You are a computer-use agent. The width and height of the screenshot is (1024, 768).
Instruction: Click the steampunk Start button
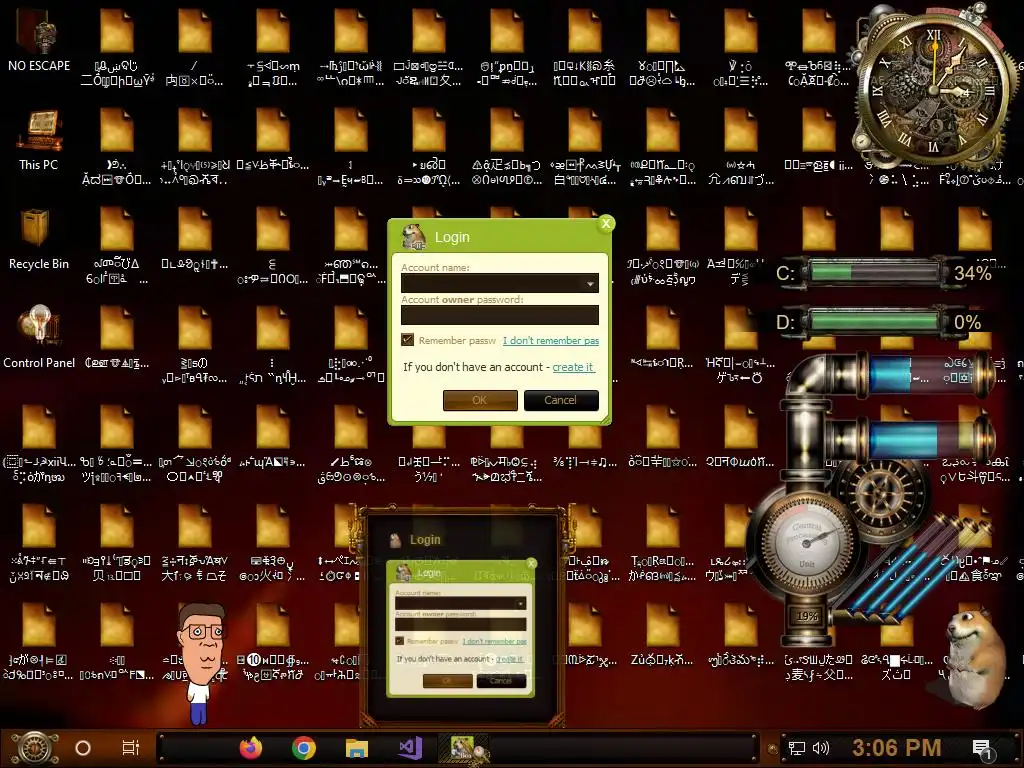pos(35,748)
